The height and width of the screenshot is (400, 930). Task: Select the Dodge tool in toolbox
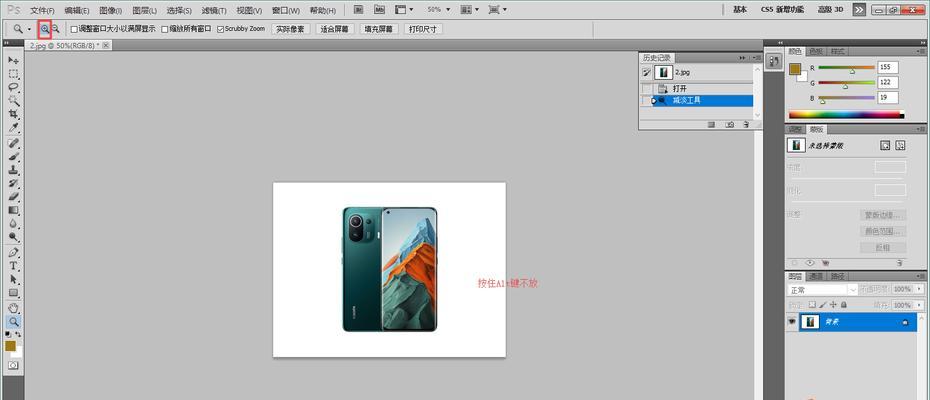tap(13, 237)
